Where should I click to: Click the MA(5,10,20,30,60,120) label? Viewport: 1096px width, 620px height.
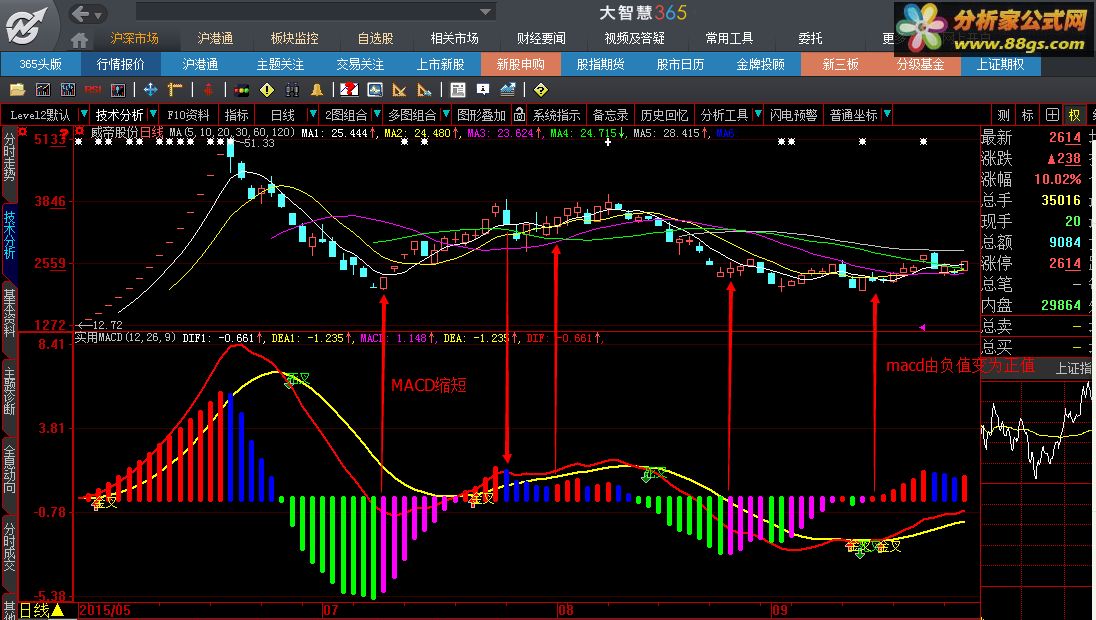232,132
